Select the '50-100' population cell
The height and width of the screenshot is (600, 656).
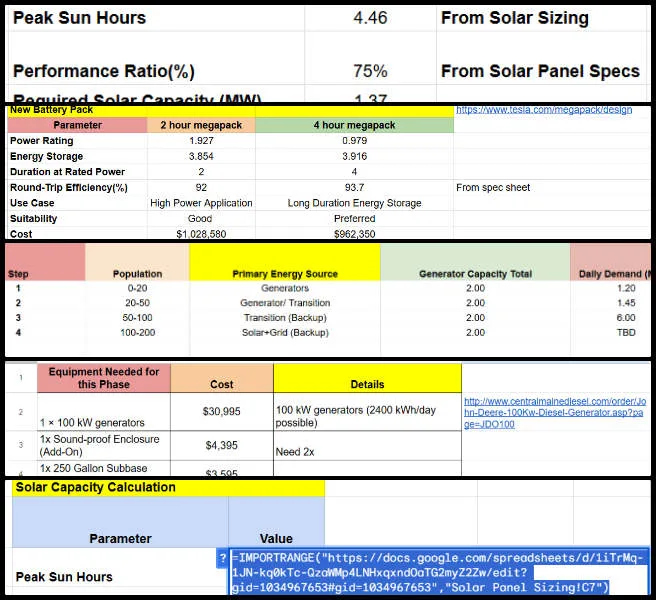pyautogui.click(x=137, y=318)
